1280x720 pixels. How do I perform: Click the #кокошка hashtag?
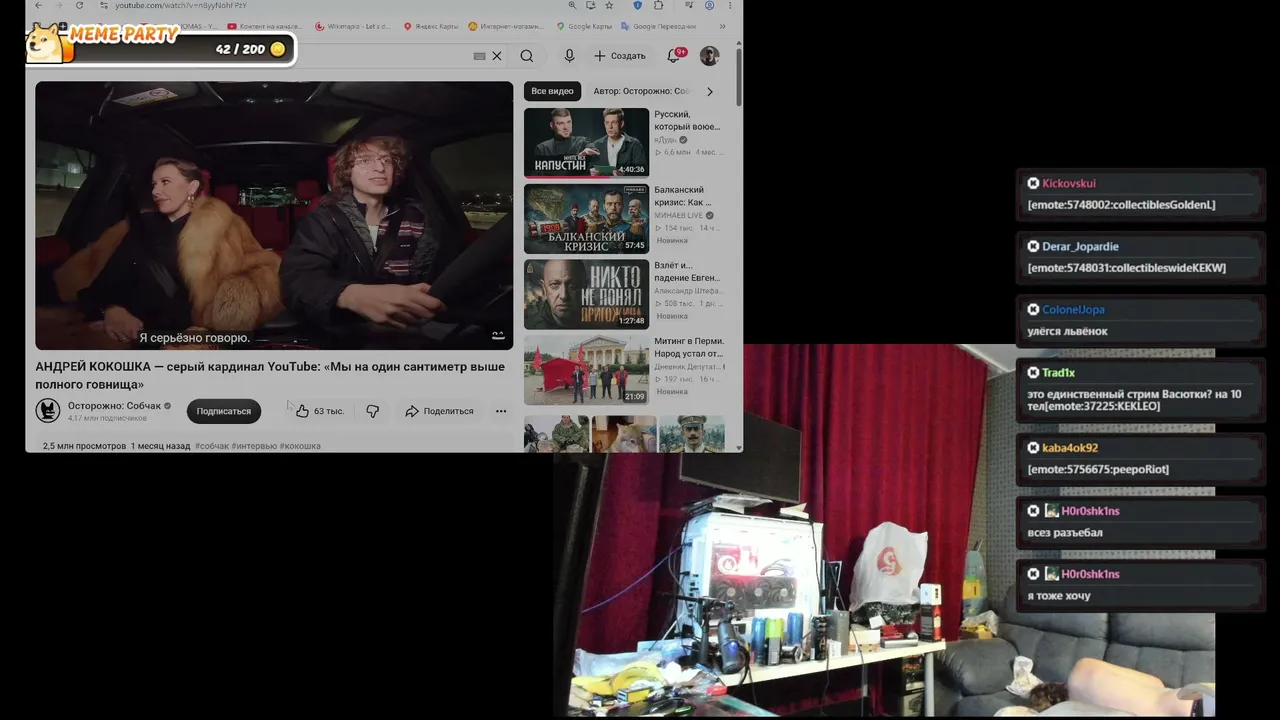[300, 446]
